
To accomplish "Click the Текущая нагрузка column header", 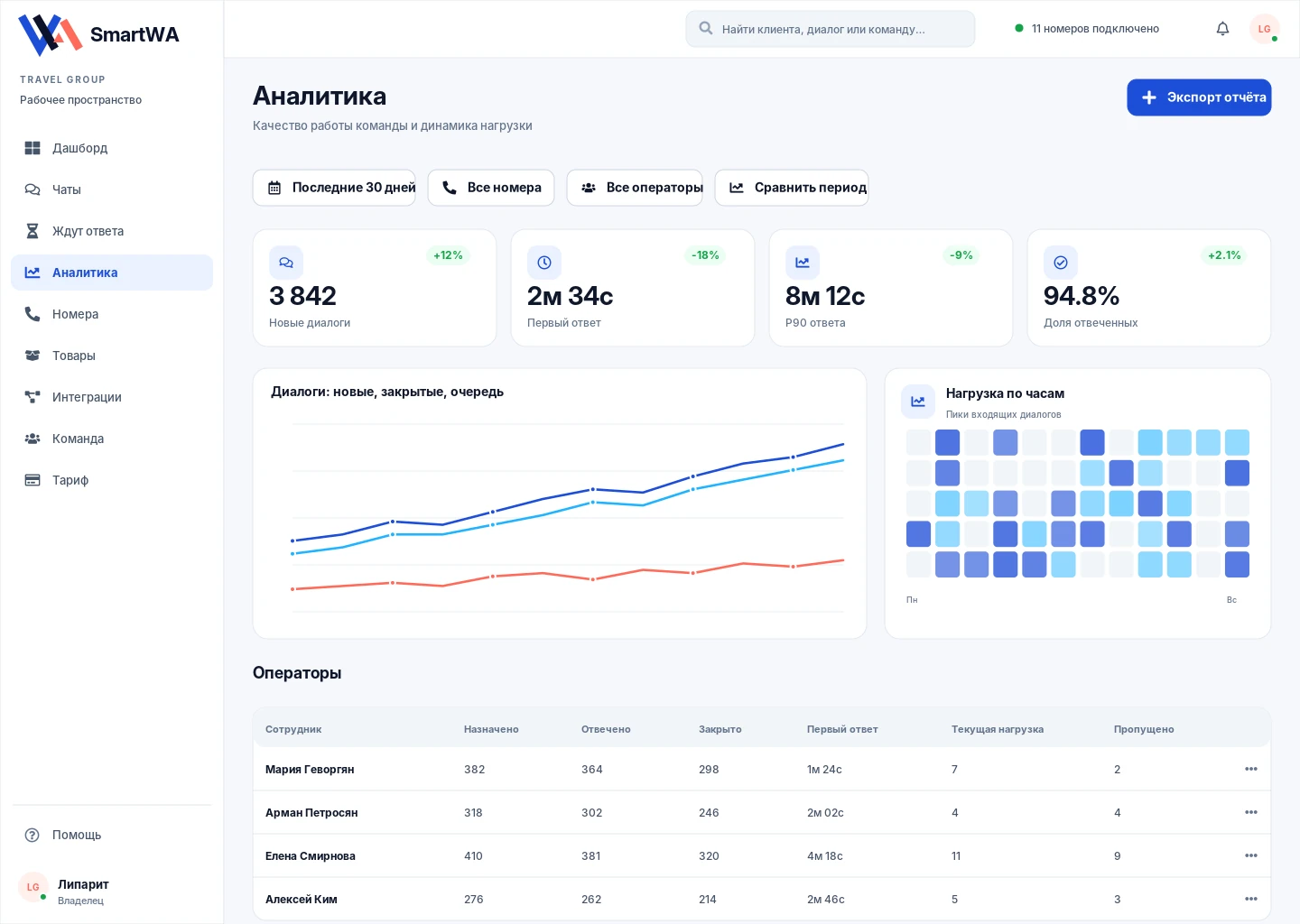I will pos(998,729).
